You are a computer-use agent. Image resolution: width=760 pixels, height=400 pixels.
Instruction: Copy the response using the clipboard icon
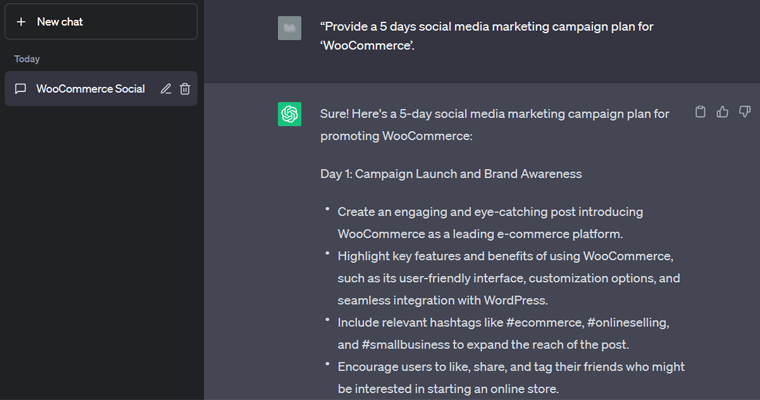700,112
